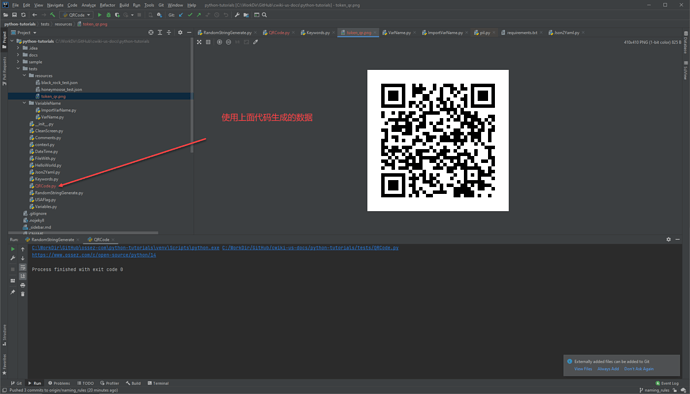Image resolution: width=690 pixels, height=394 pixels.
Task: Toggle scroll-to-end in Run console
Action: click(x=23, y=276)
